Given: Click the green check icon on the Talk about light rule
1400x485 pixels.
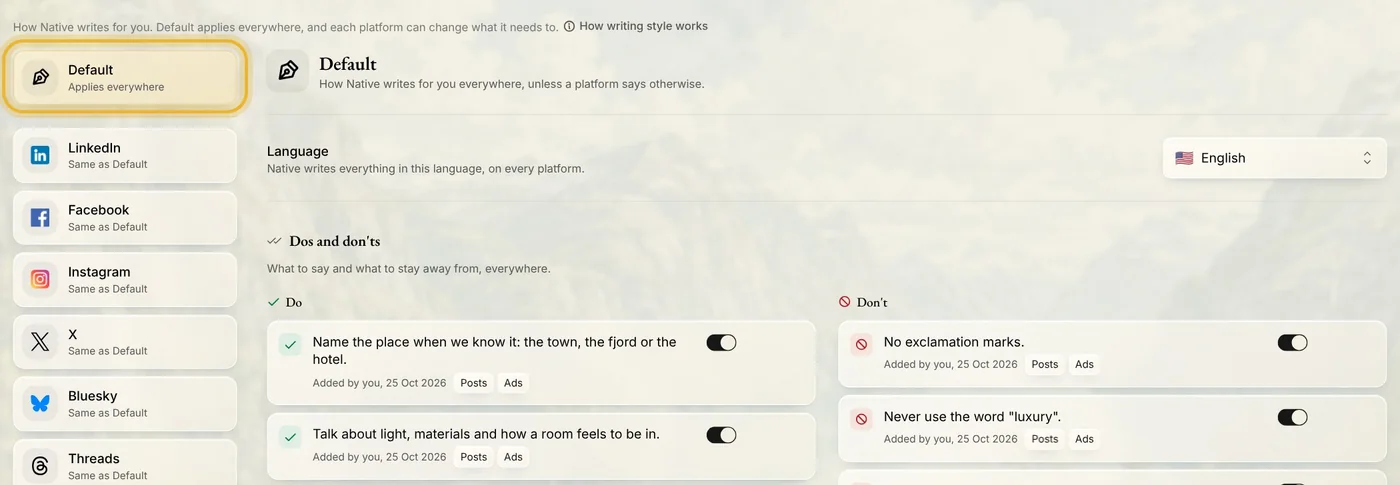Looking at the screenshot, I should [290, 437].
